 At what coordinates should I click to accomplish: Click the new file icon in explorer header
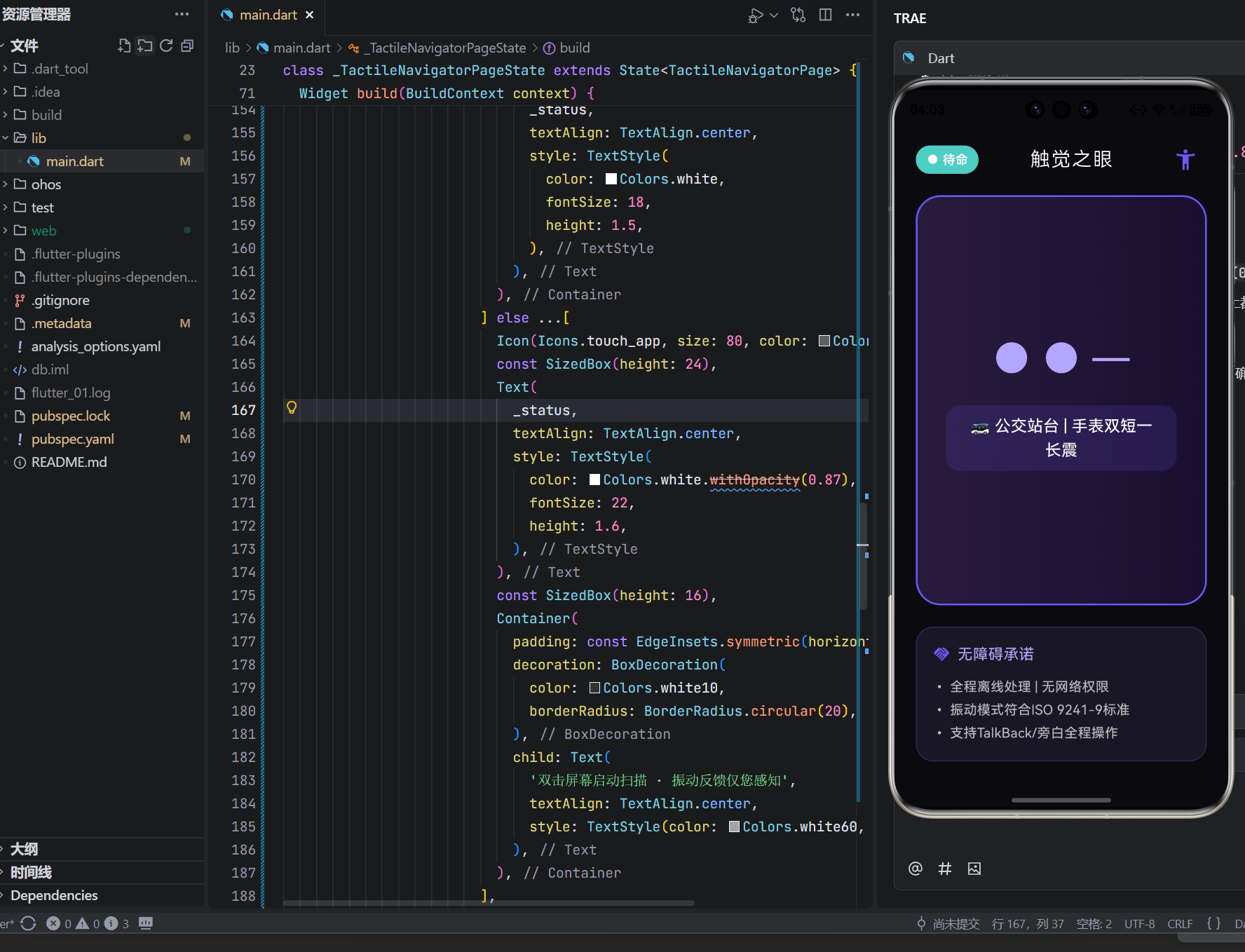(124, 46)
